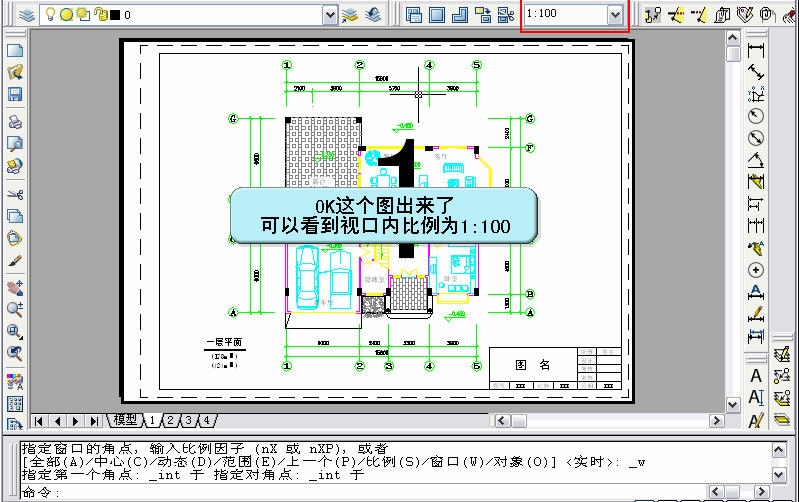The image size is (799, 502).
Task: Switch to layout tab 3
Action: click(x=189, y=420)
